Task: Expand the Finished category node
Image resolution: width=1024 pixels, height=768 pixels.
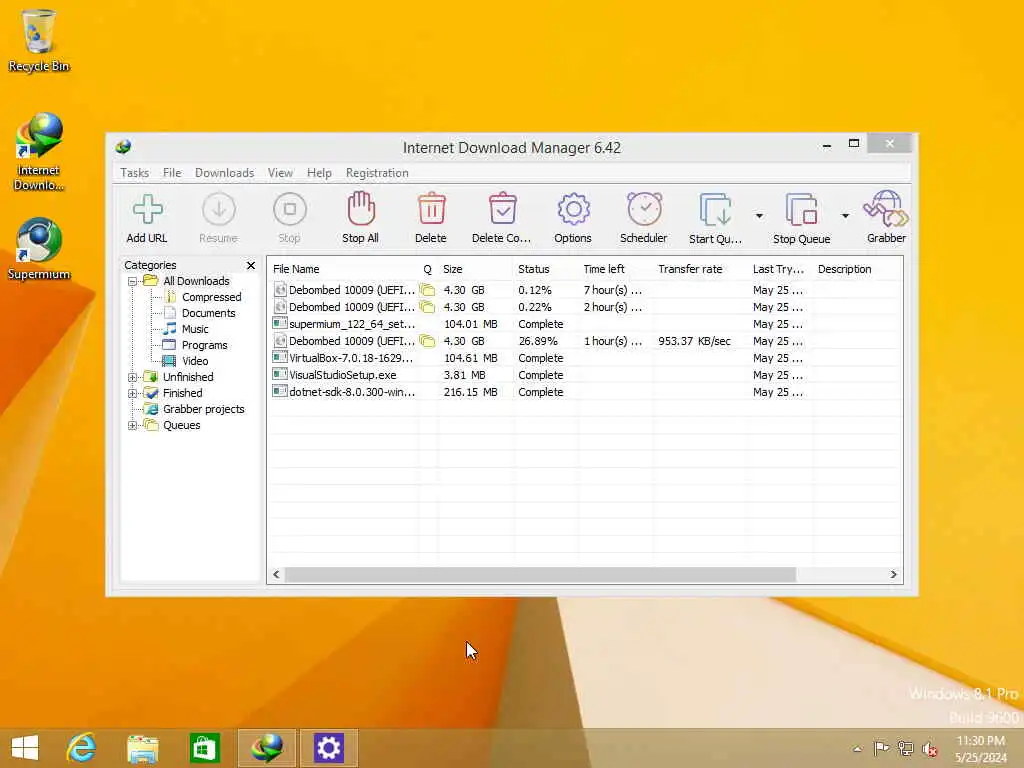Action: 133,393
